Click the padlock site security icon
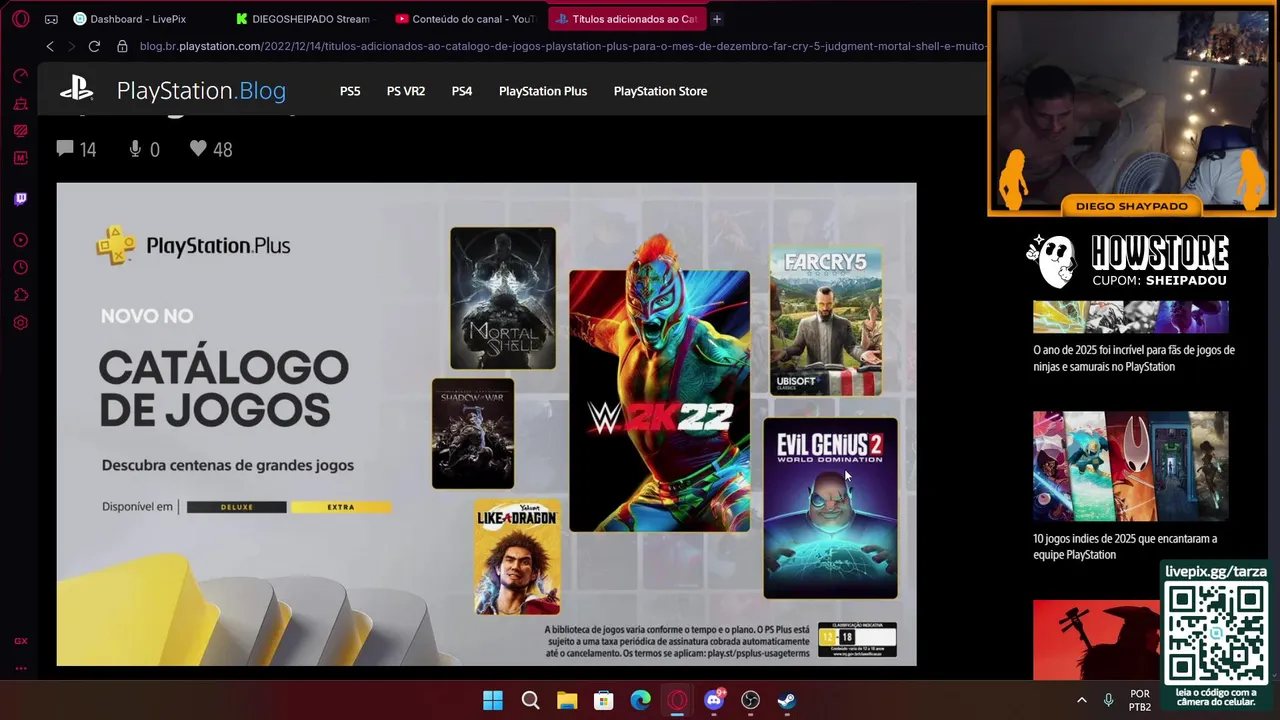Image resolution: width=1280 pixels, height=720 pixels. [x=122, y=46]
